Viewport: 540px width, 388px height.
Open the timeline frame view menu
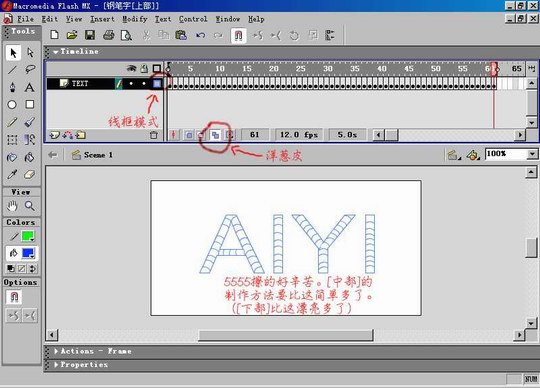point(532,68)
